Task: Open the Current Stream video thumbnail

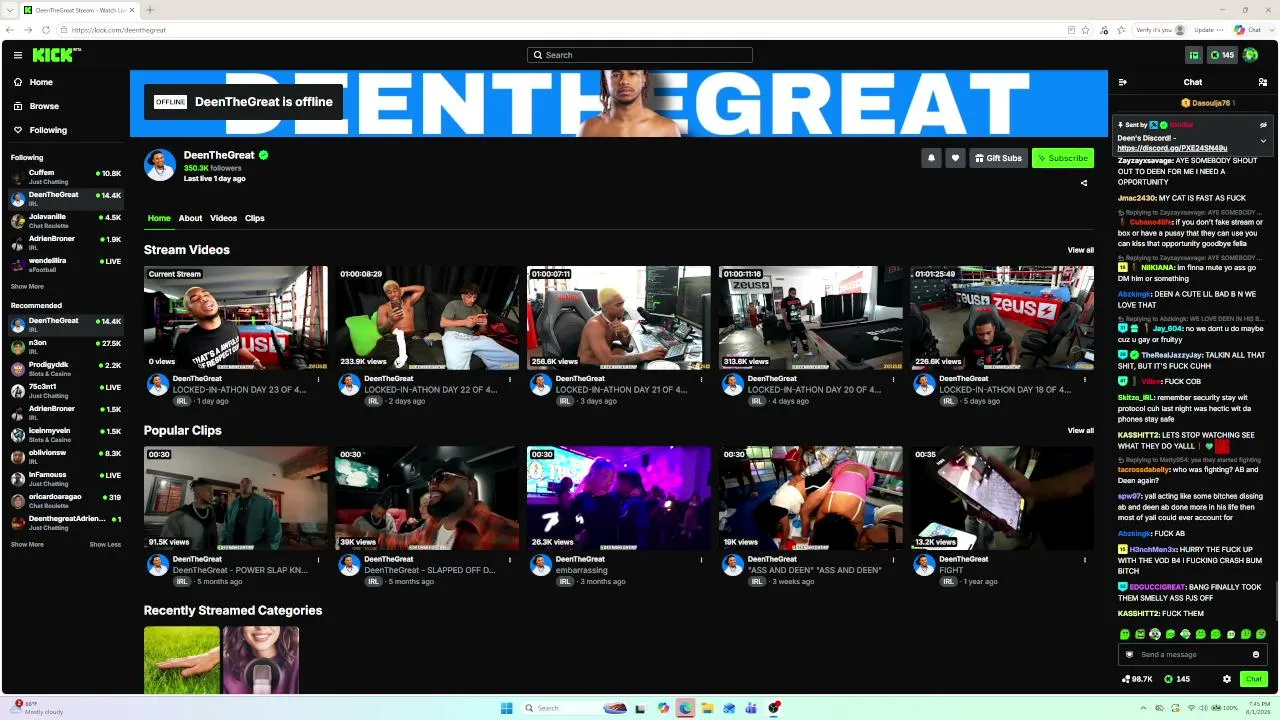Action: (x=236, y=318)
